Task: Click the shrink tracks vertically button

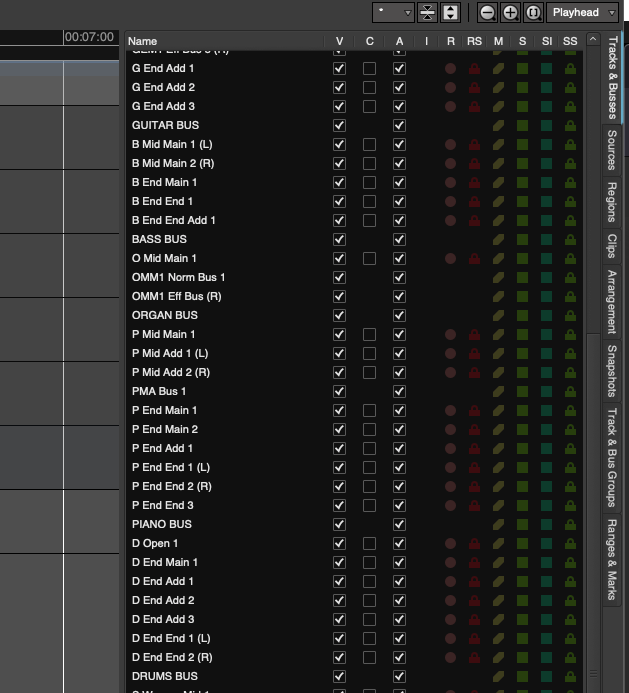Action: point(427,12)
